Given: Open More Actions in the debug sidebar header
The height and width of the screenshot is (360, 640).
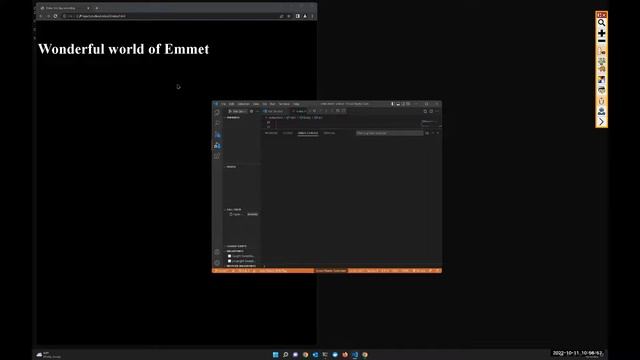Looking at the screenshot, I should (x=257, y=111).
